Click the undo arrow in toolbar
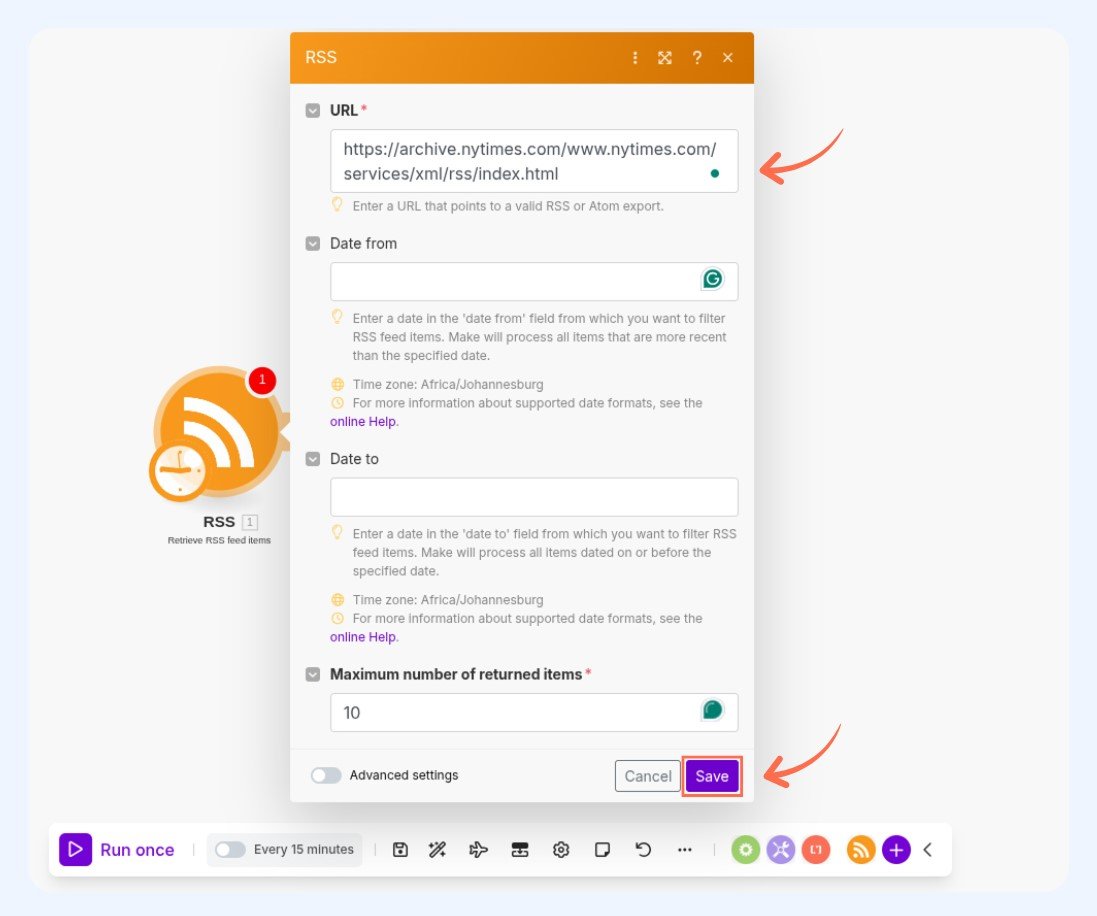 643,849
